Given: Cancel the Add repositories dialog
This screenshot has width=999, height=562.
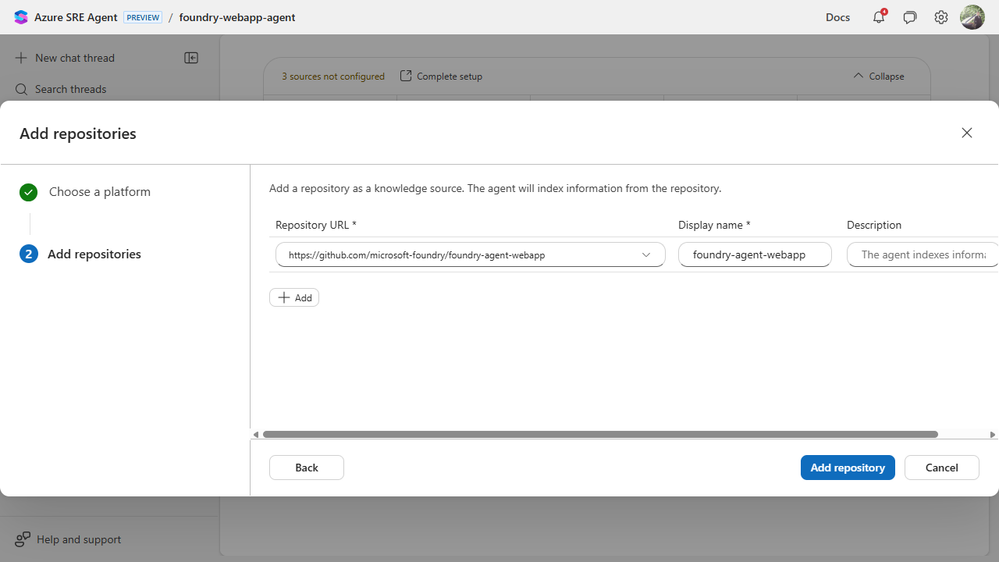Looking at the screenshot, I should [942, 468].
